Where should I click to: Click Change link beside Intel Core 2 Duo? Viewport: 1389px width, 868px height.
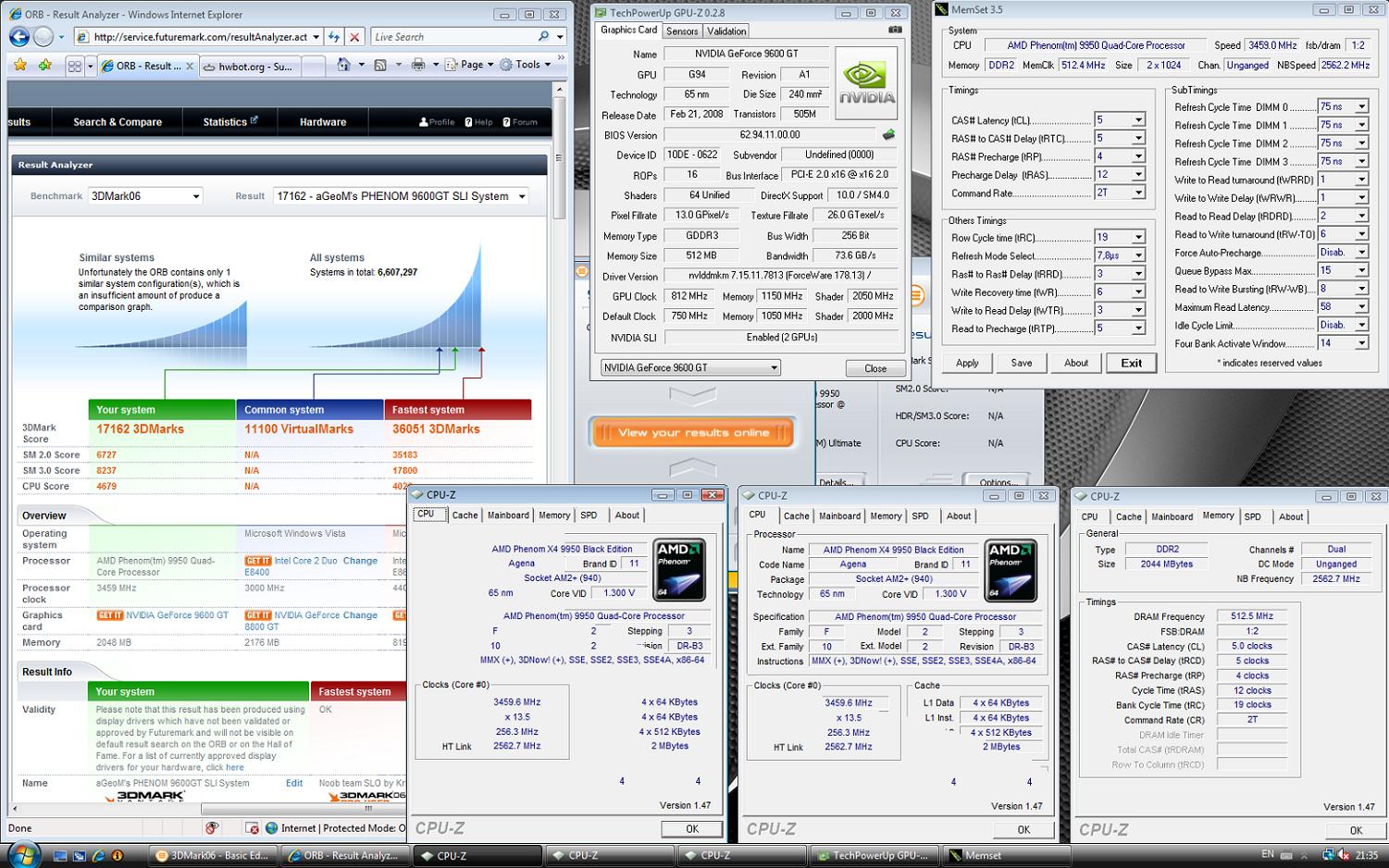[x=360, y=561]
